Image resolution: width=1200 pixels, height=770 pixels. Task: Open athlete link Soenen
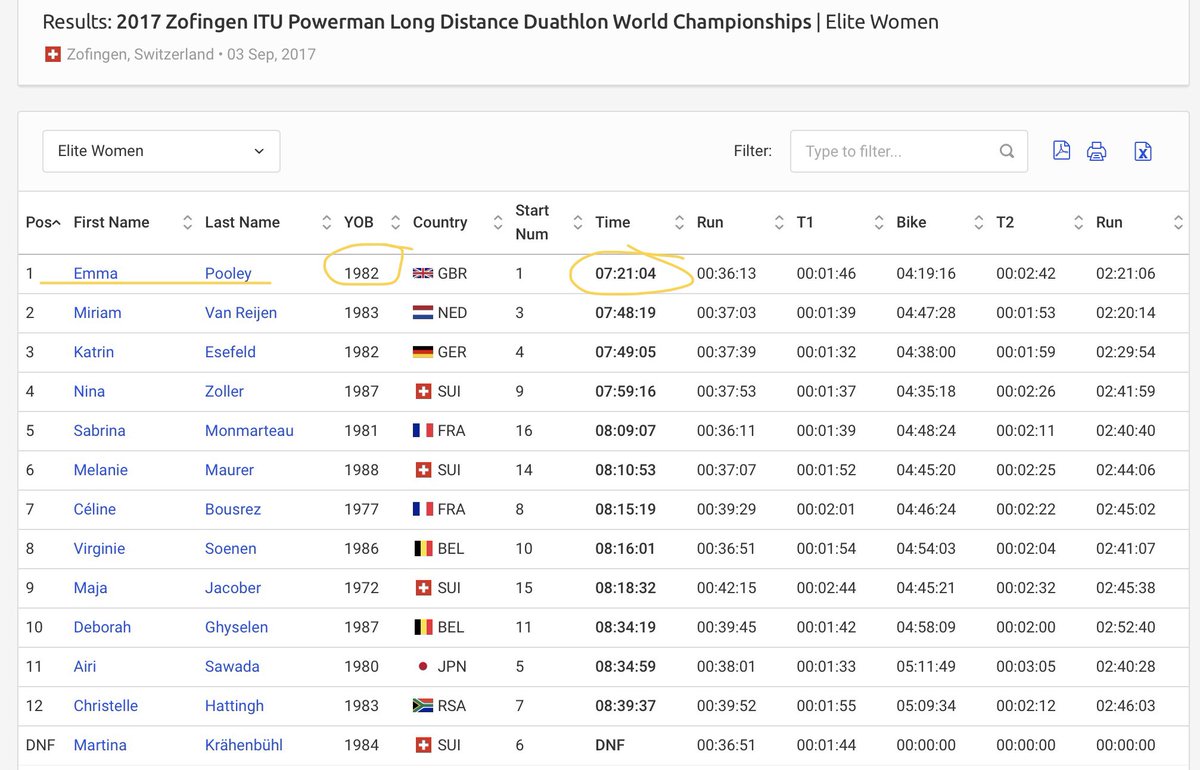(x=230, y=548)
